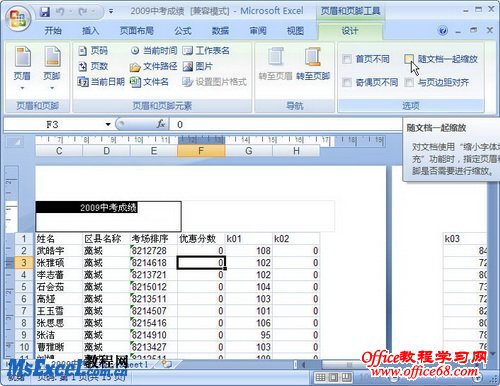This screenshot has width=500, height=386.
Task: Click Format Picture (设置图片格式) icon
Action: coord(215,82)
